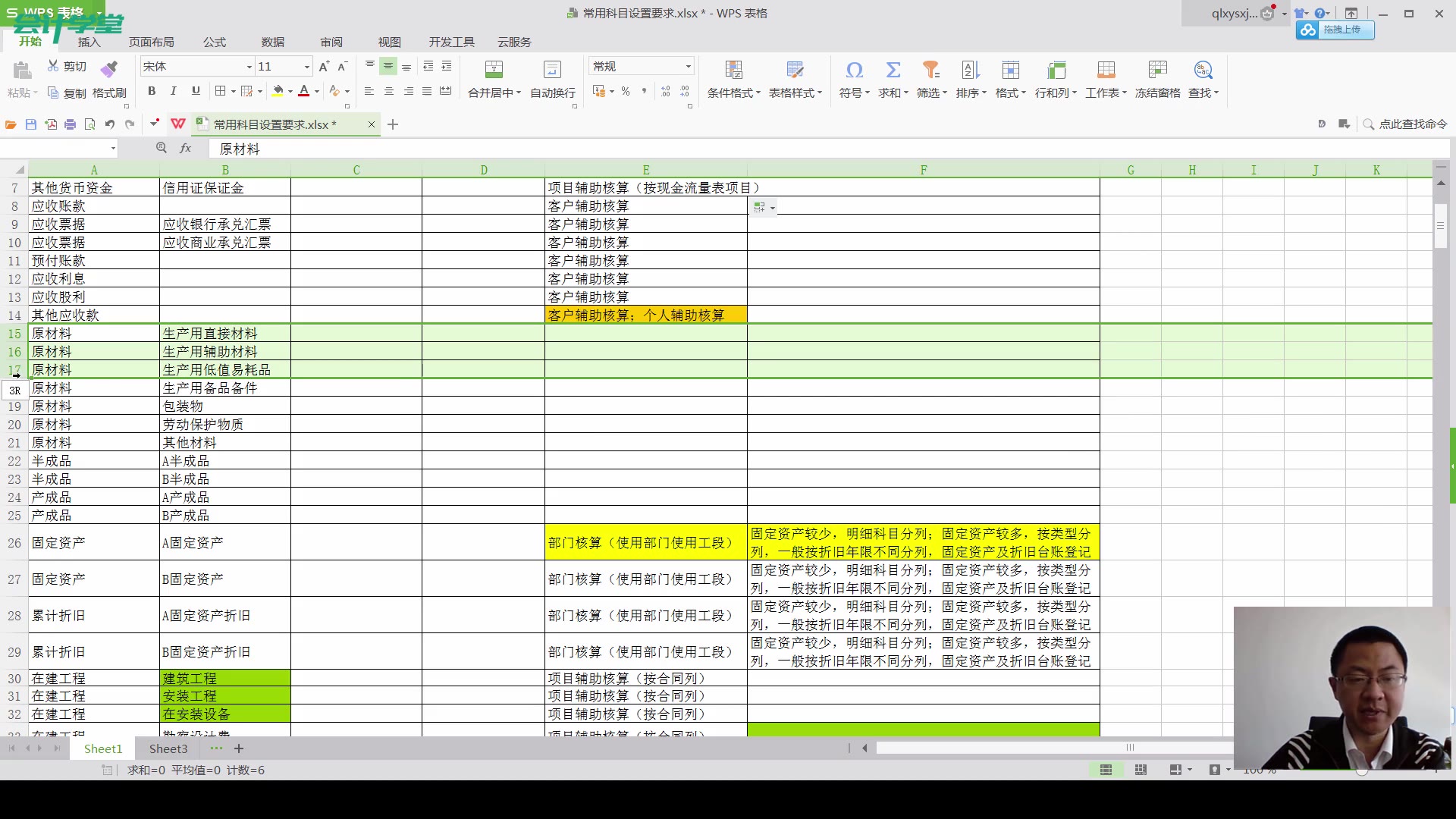Click cell E14 with yellow highlight
1456x819 pixels.
pyautogui.click(x=646, y=315)
